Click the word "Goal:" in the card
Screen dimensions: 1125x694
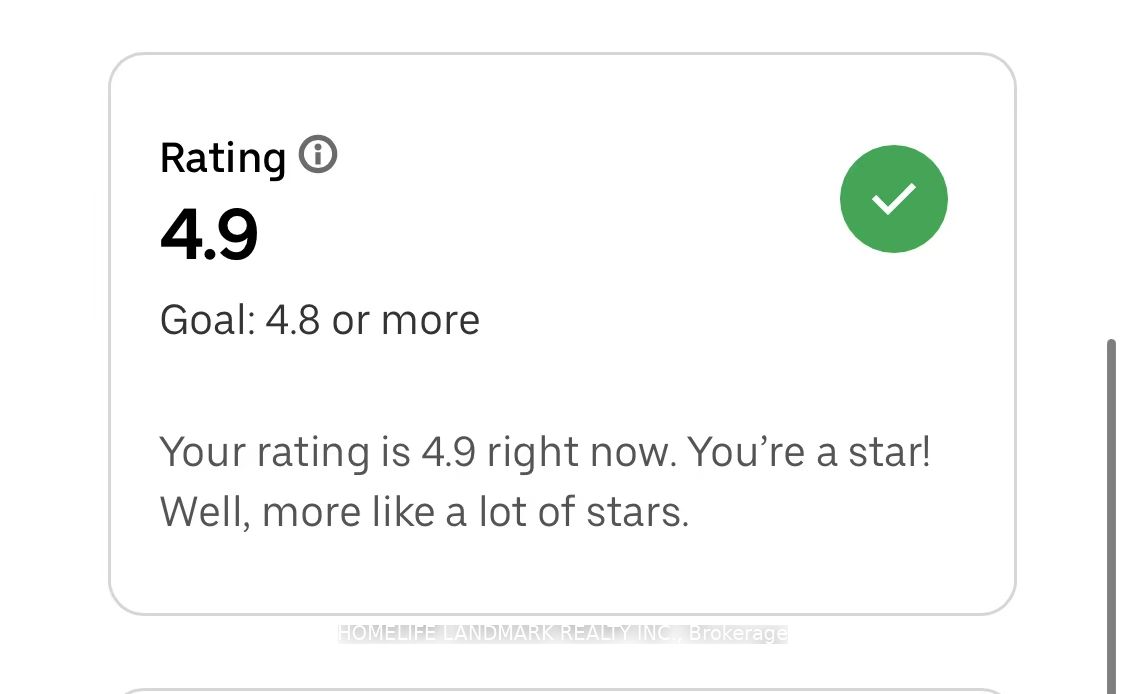point(207,320)
